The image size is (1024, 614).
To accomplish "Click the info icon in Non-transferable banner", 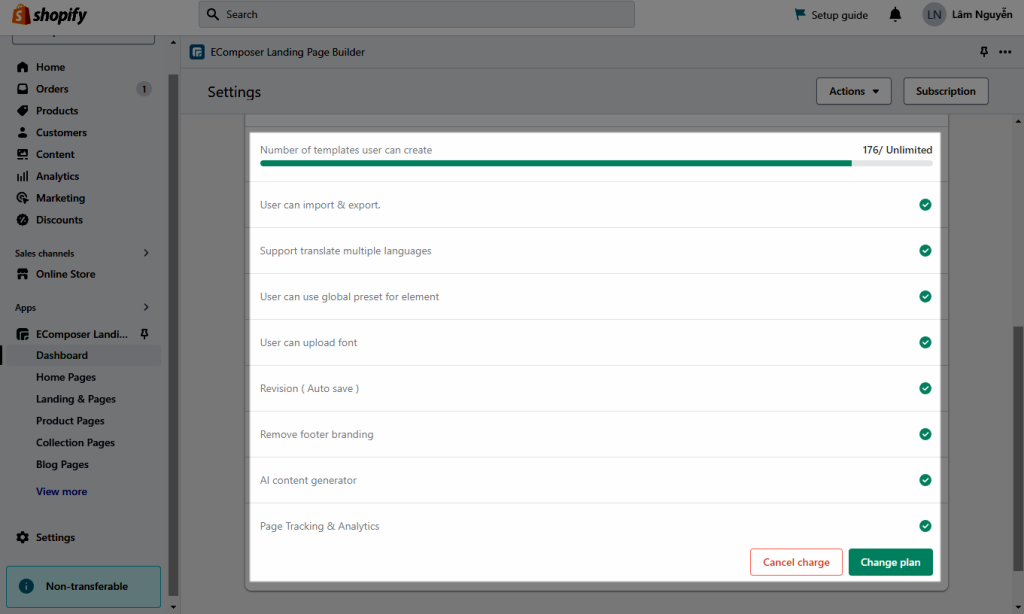I will point(26,586).
